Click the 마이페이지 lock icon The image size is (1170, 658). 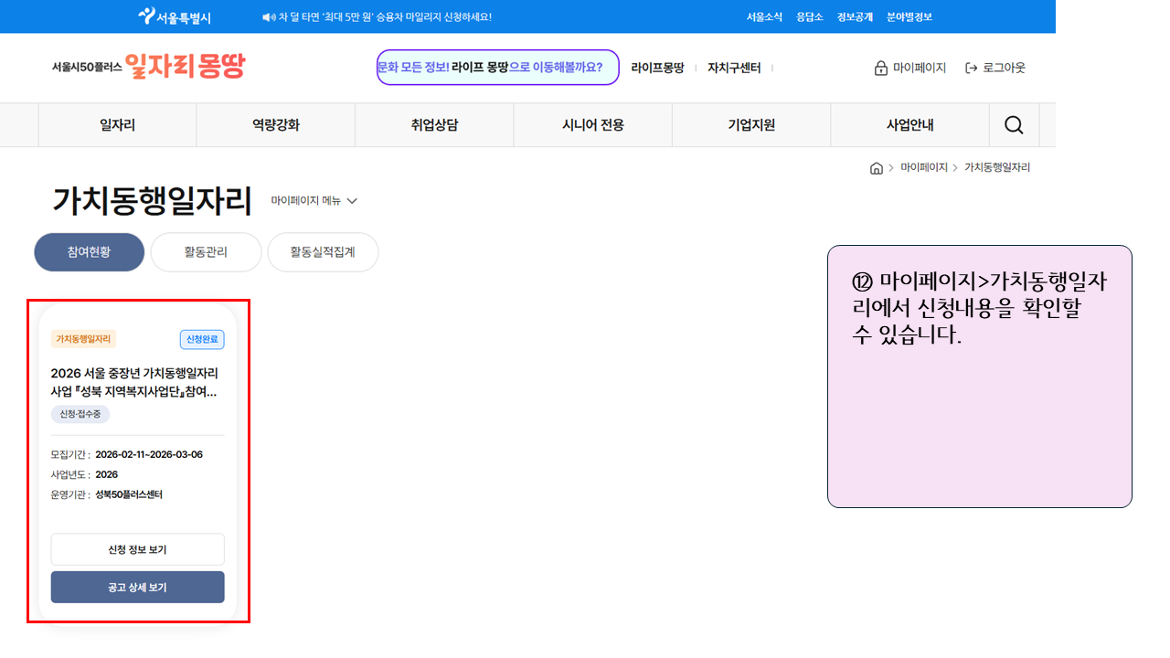click(881, 68)
